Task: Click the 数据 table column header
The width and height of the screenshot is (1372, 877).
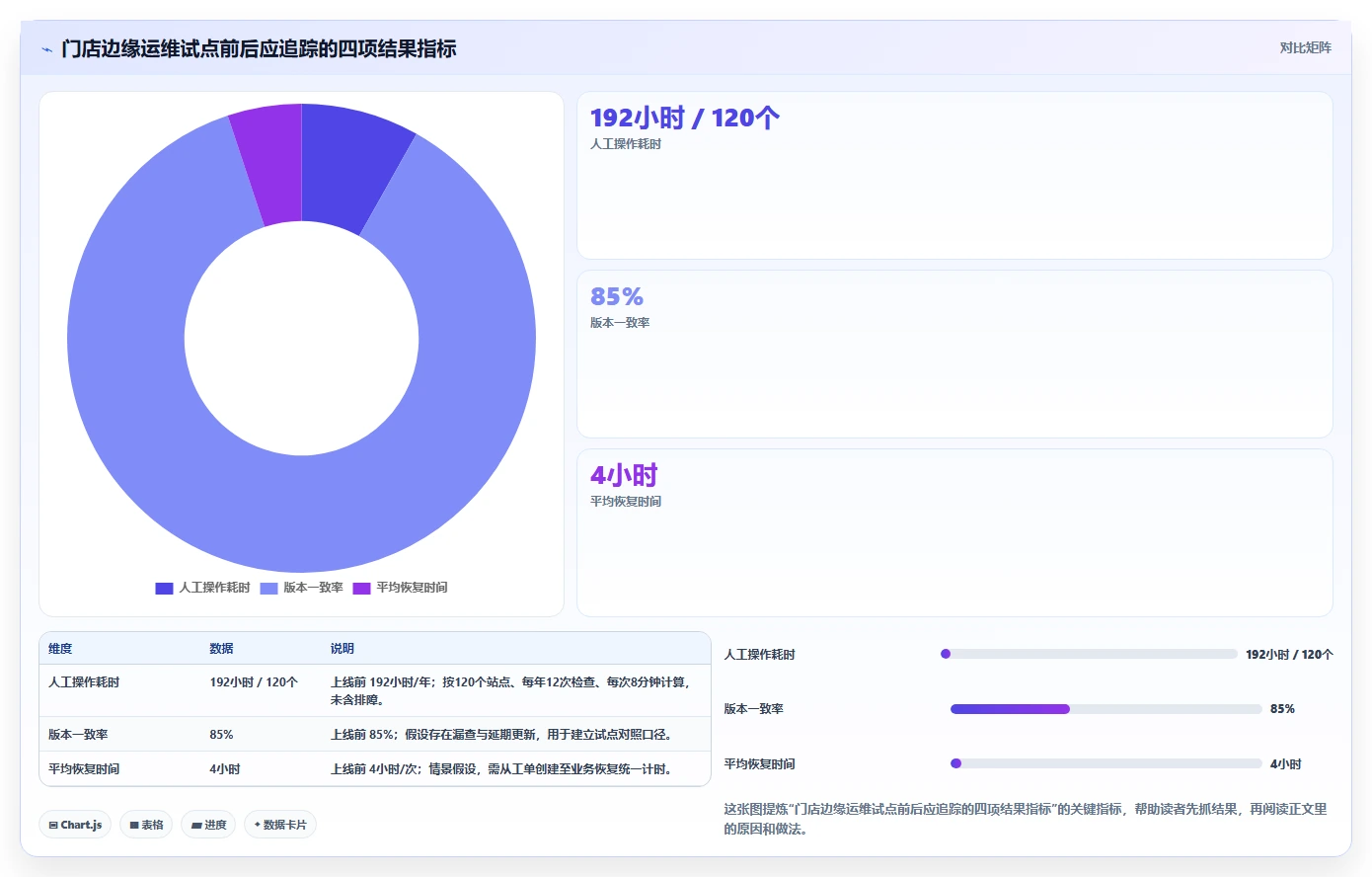Action: pos(221,649)
